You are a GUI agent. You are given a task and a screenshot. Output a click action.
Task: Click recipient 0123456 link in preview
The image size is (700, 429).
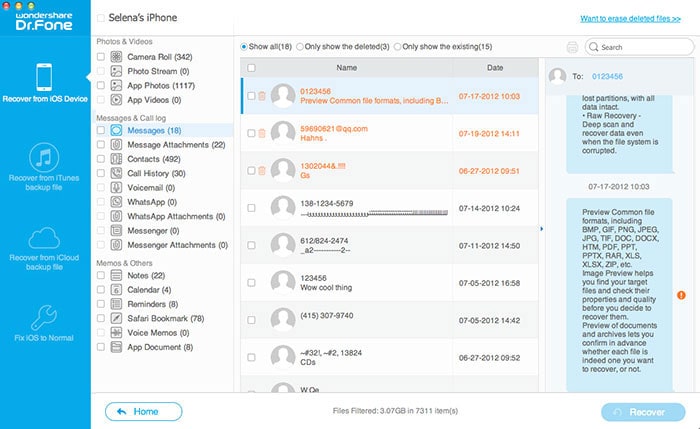(x=607, y=76)
